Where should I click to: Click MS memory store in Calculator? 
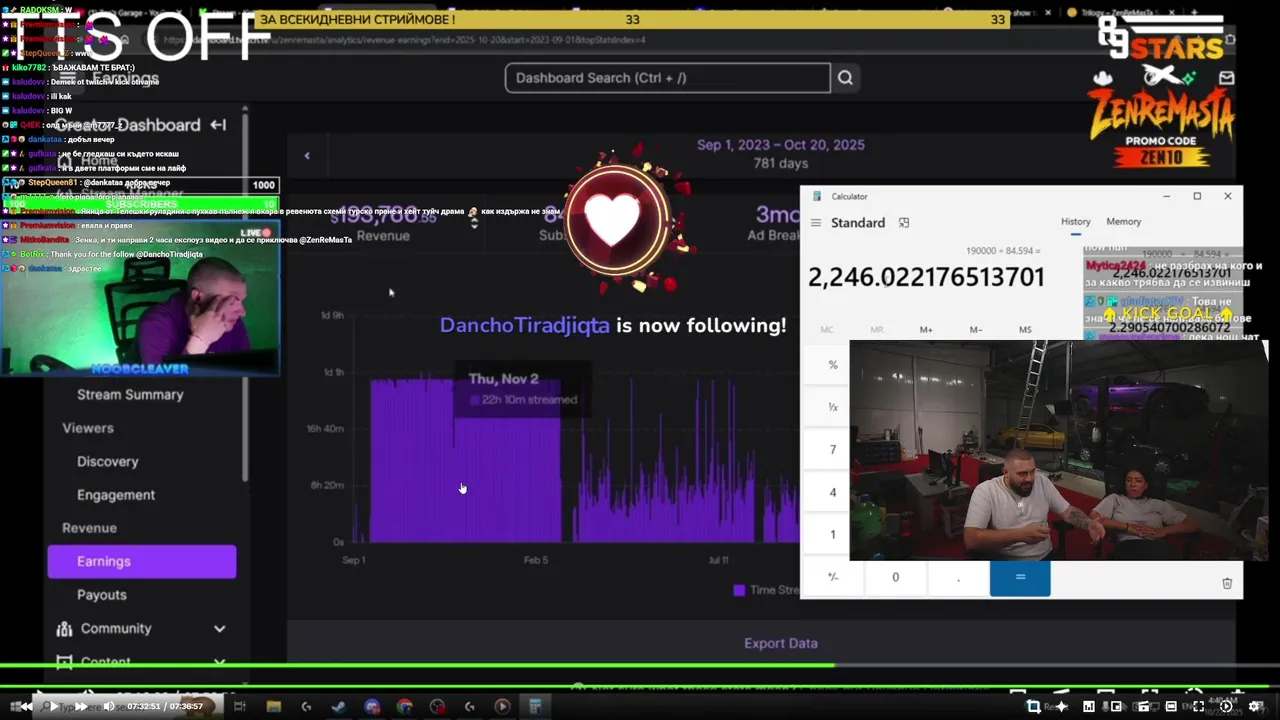(x=1025, y=329)
